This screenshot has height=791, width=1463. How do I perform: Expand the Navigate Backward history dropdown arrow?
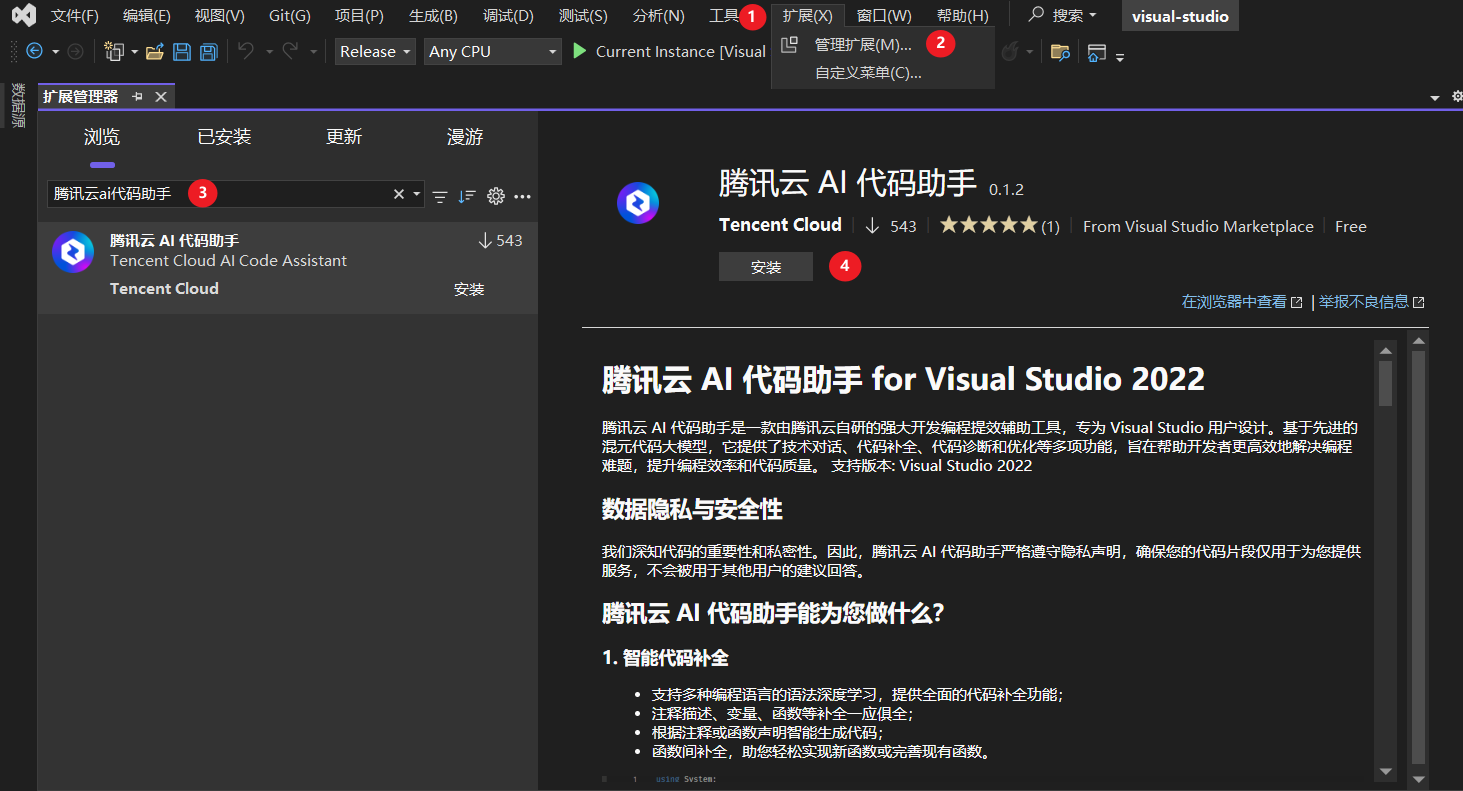pyautogui.click(x=55, y=52)
